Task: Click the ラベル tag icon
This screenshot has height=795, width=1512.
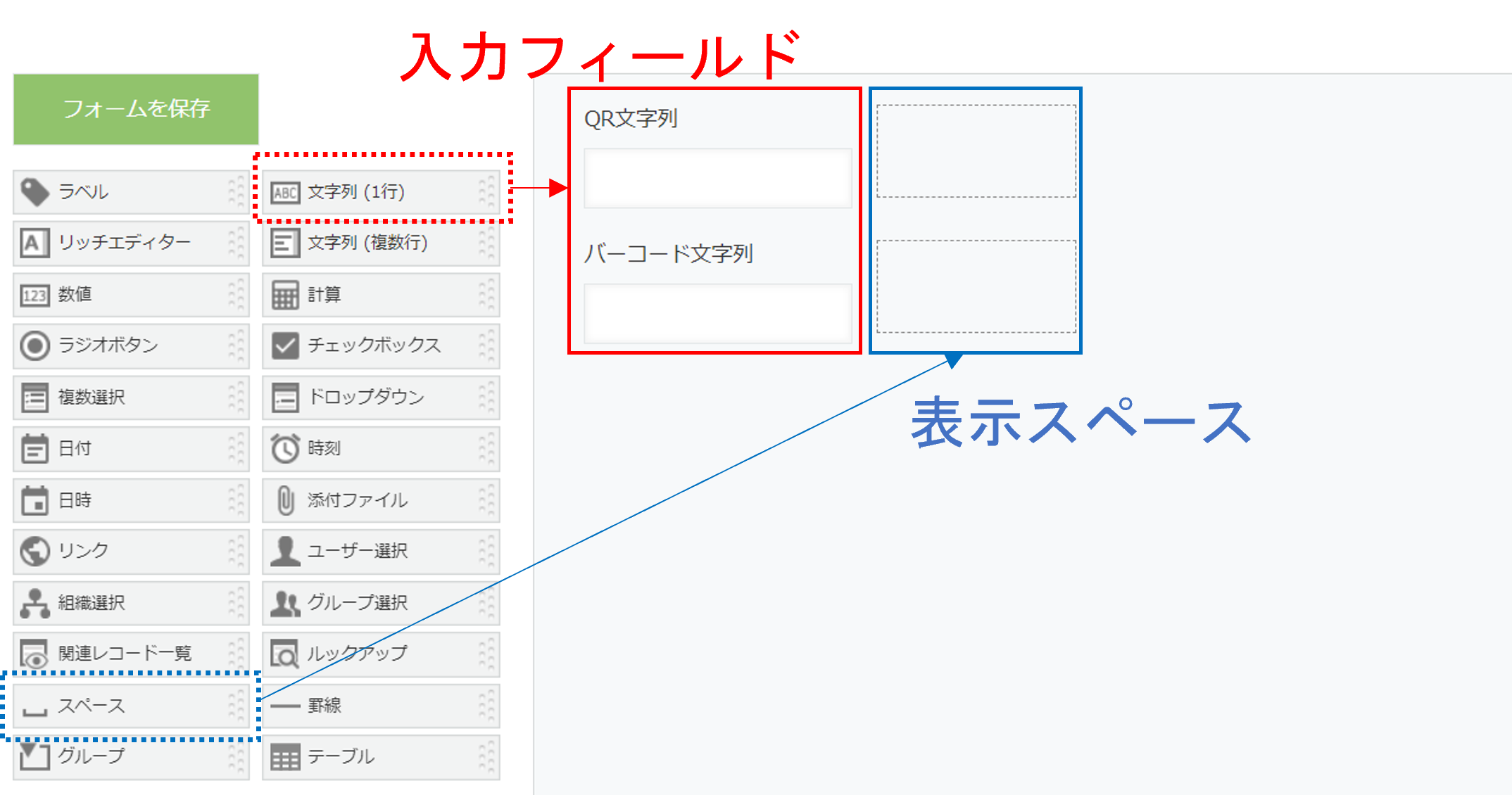Action: [x=34, y=191]
